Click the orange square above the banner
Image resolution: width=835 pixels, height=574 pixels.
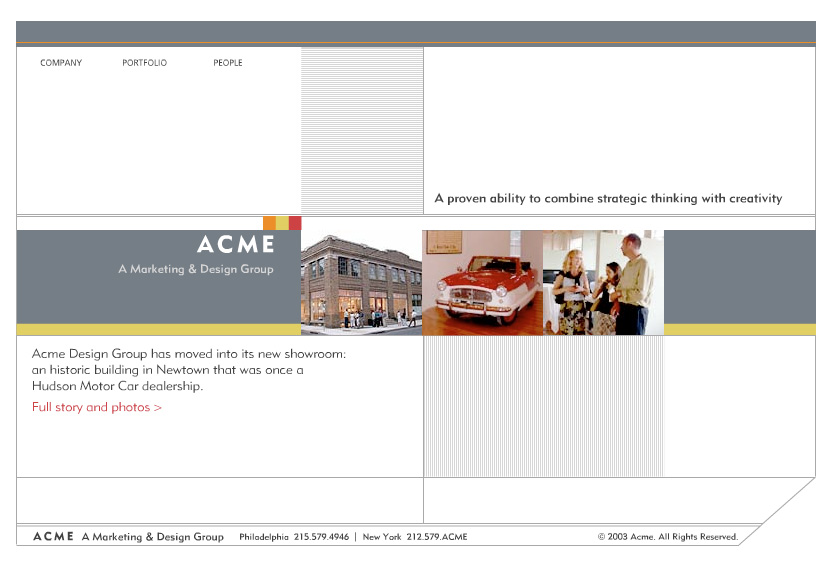coord(269,223)
